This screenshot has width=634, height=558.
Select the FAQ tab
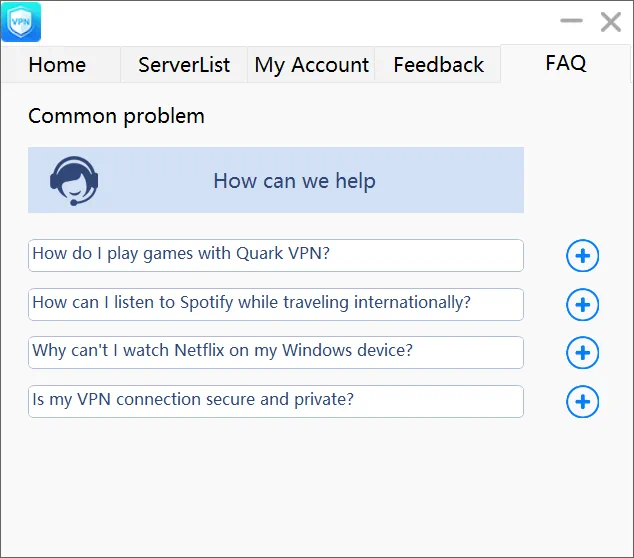(x=565, y=63)
